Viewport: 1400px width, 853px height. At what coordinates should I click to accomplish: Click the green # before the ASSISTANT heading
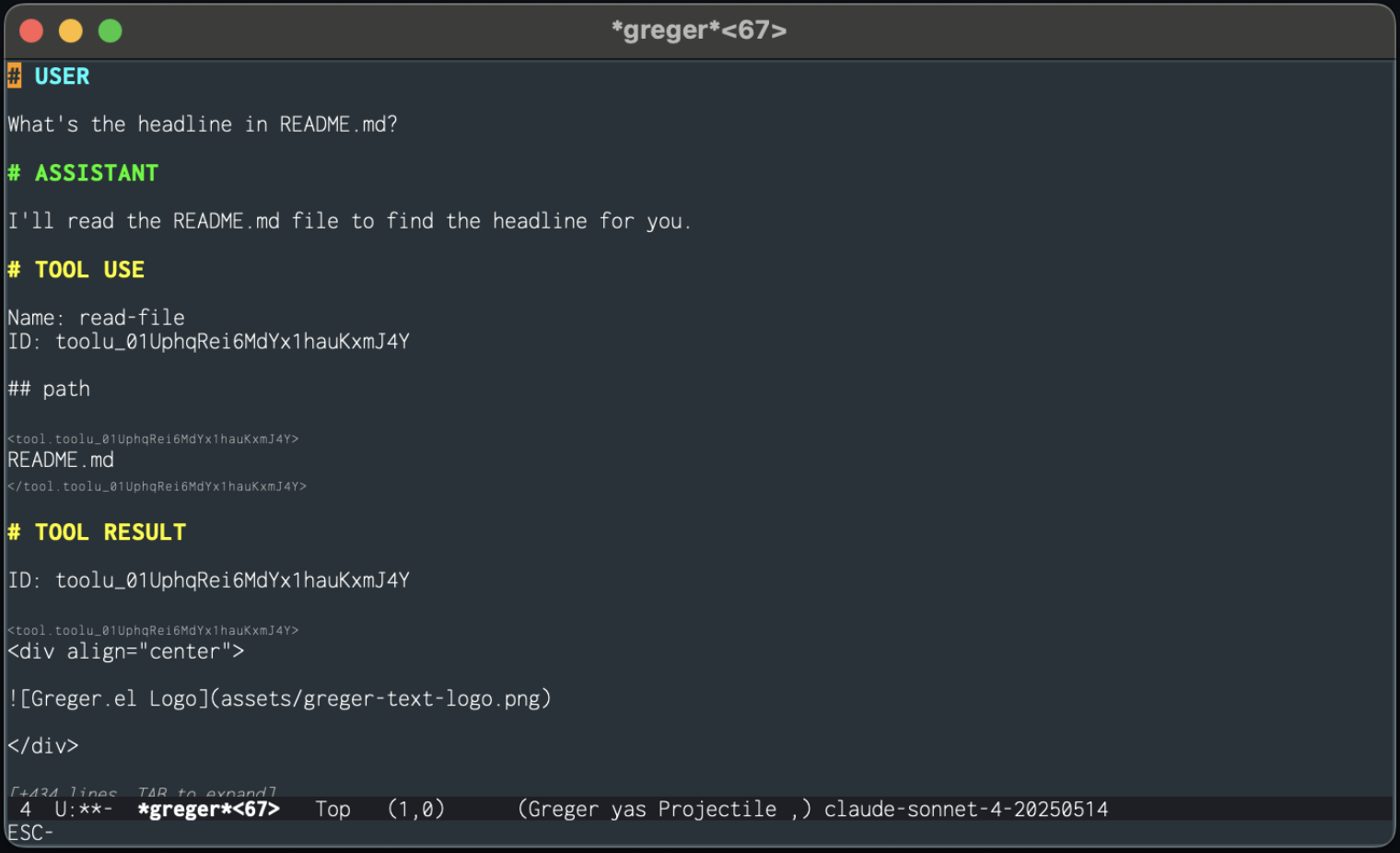pyautogui.click(x=13, y=172)
